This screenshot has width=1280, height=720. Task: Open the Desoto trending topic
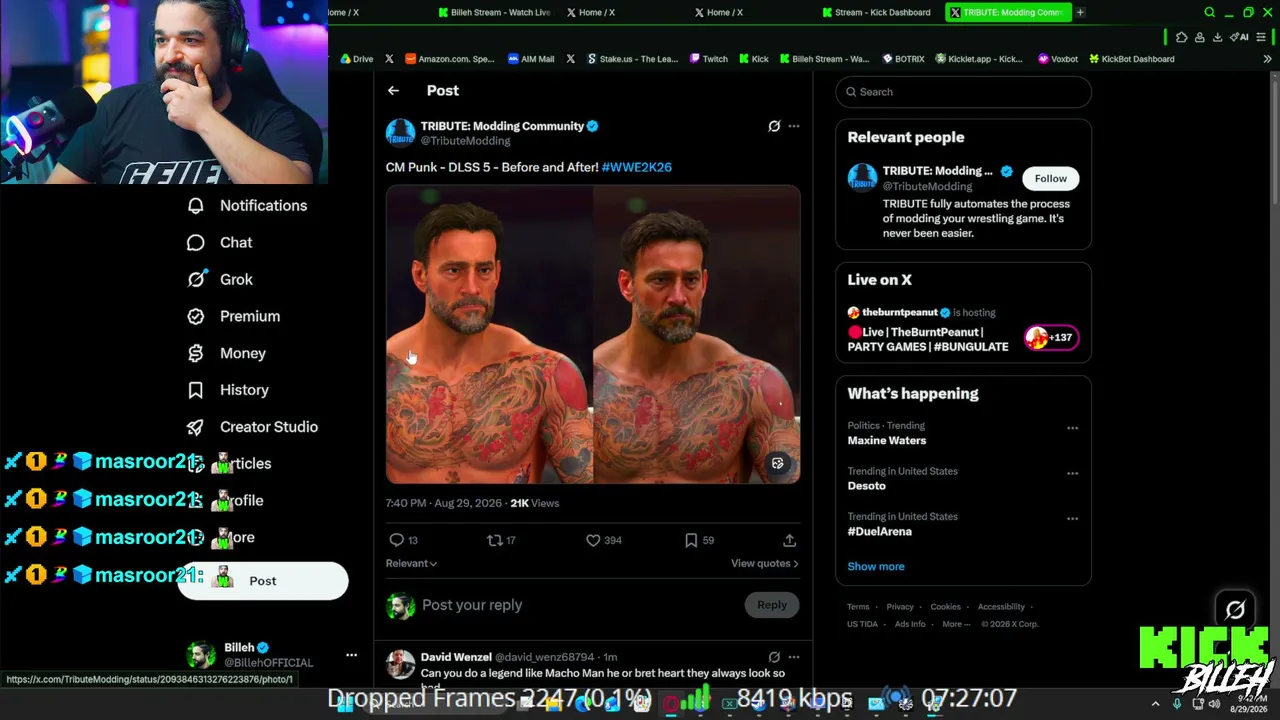click(867, 486)
